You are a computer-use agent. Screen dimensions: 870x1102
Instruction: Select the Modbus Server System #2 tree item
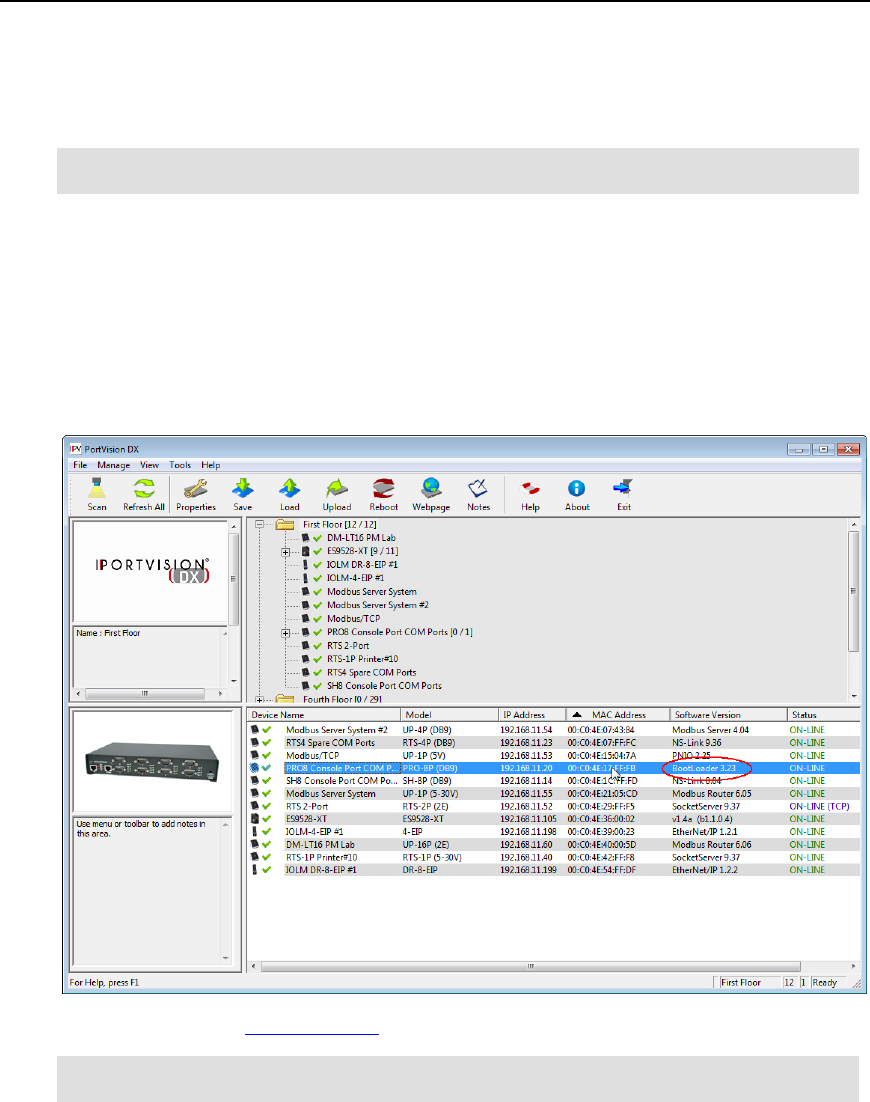coord(378,605)
